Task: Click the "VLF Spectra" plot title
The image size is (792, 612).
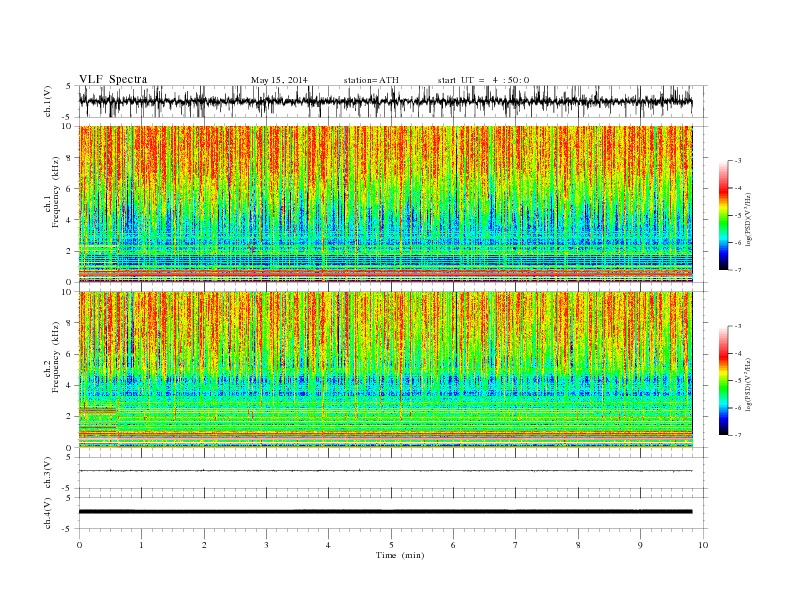Action: tap(113, 79)
